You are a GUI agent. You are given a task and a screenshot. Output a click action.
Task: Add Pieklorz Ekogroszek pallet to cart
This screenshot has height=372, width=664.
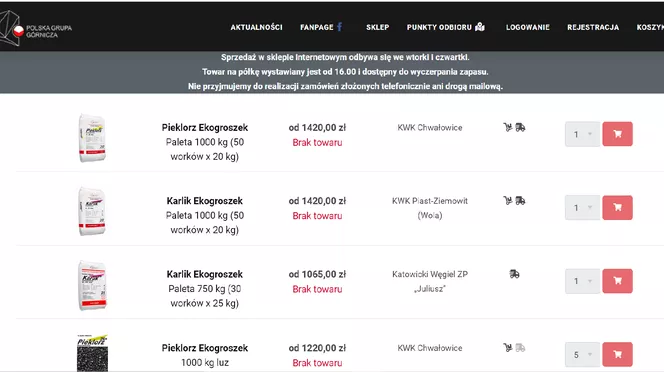[x=617, y=134]
